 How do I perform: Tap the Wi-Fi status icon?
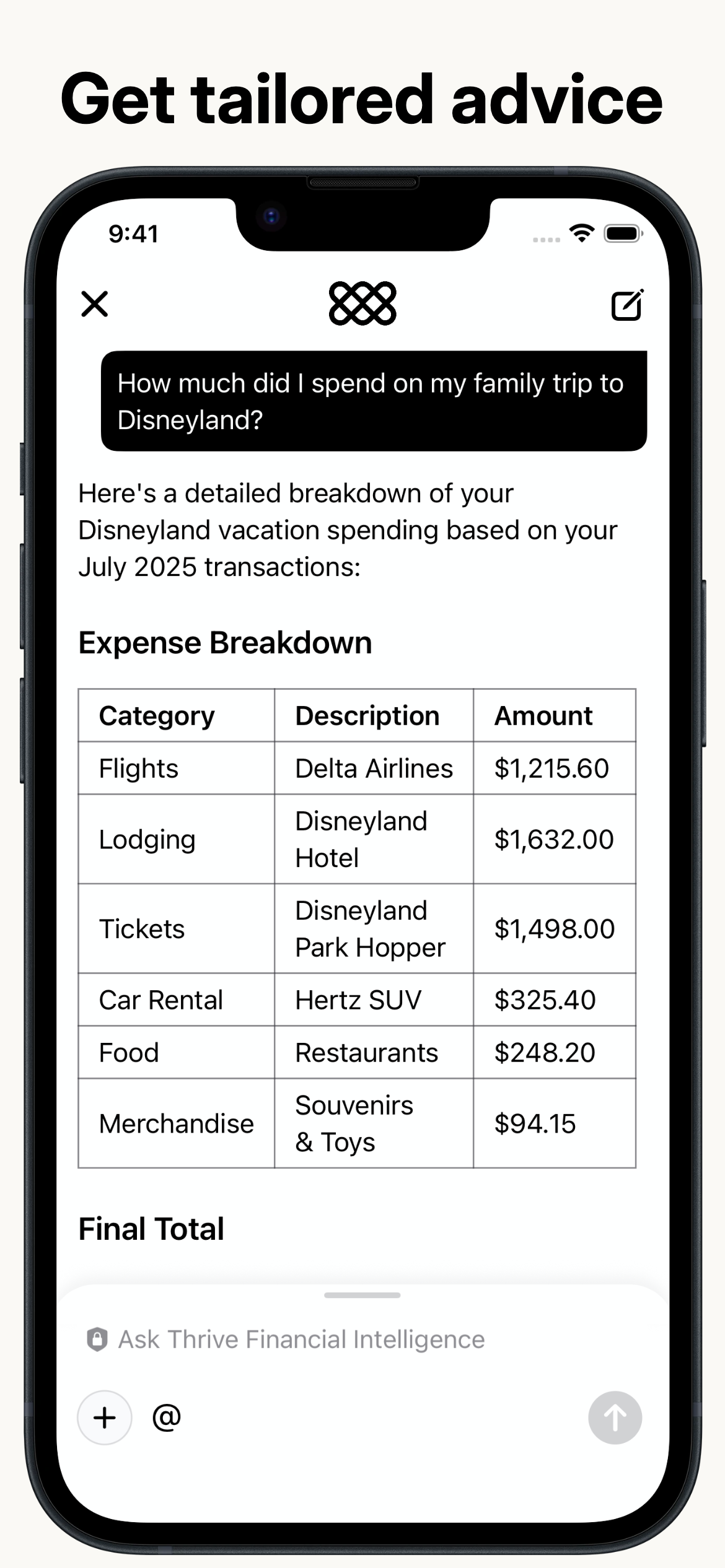[581, 233]
